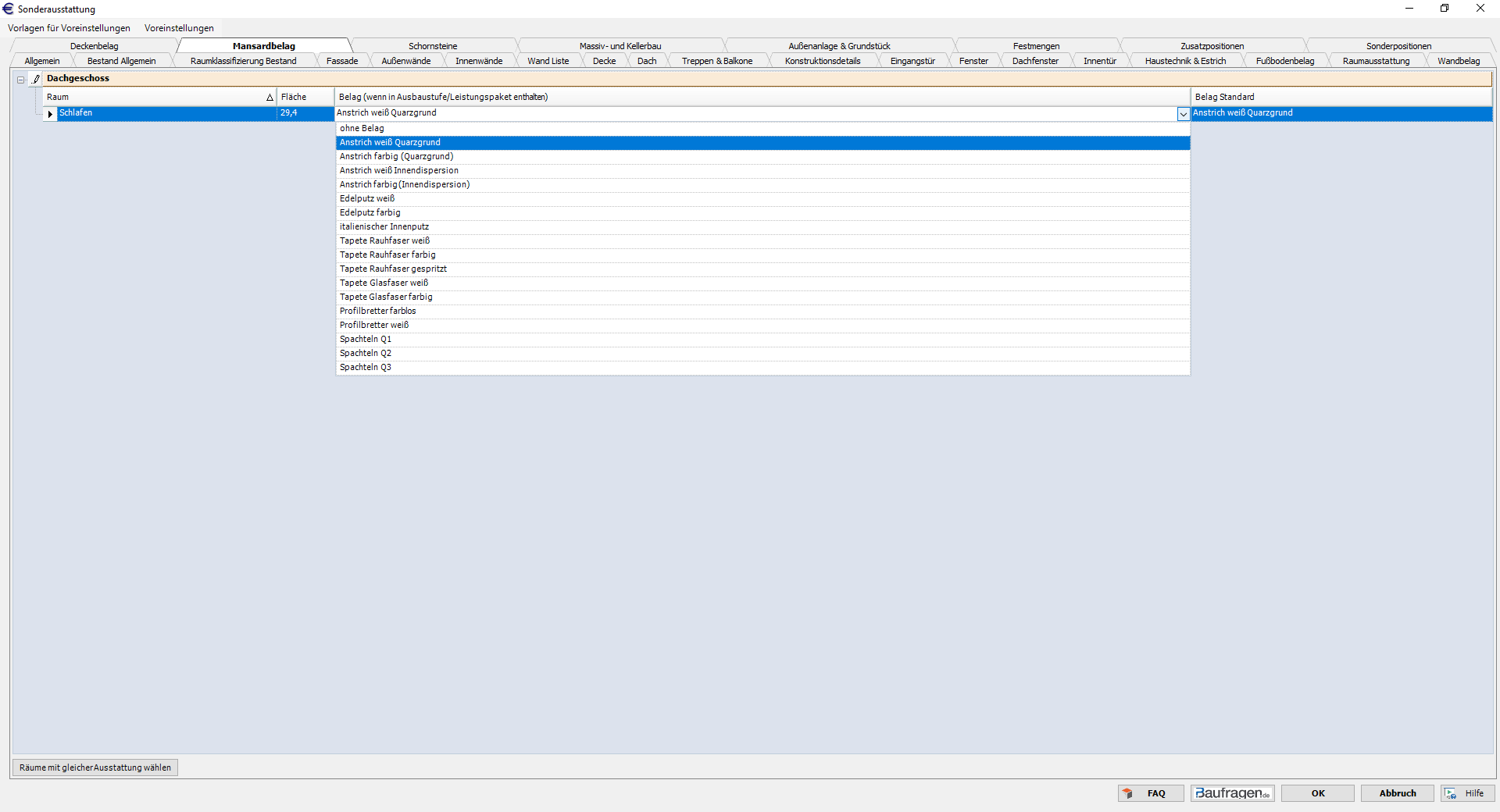Choose 'Tapete Rauhfaser weiß' from the list
Viewport: 1500px width, 812px height.
tap(384, 241)
